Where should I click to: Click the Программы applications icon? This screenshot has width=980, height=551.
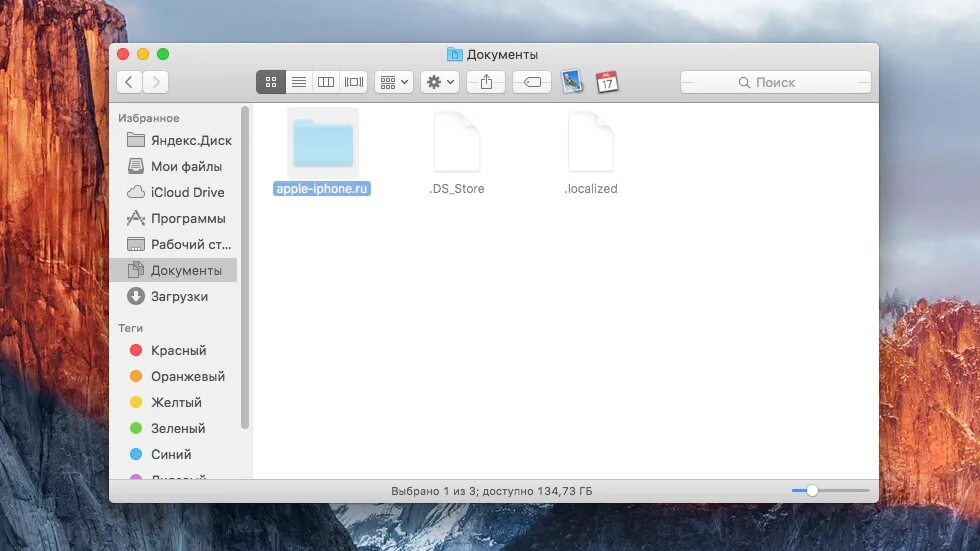[136, 218]
